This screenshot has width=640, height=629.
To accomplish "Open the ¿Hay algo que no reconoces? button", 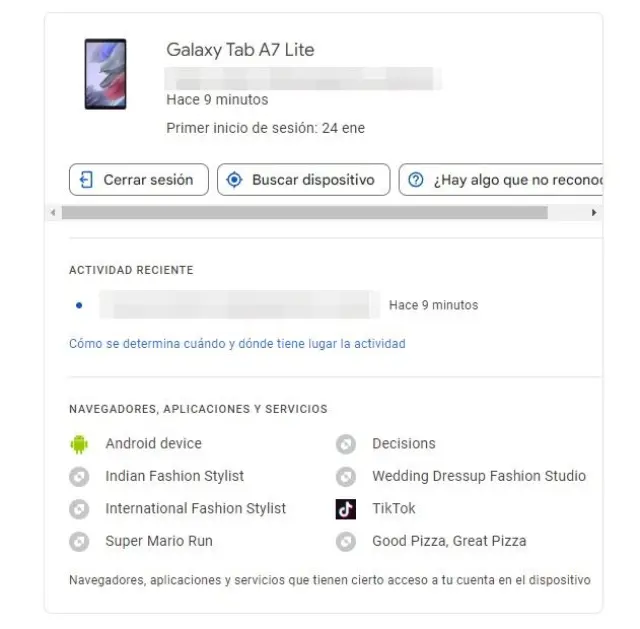I will pos(503,180).
